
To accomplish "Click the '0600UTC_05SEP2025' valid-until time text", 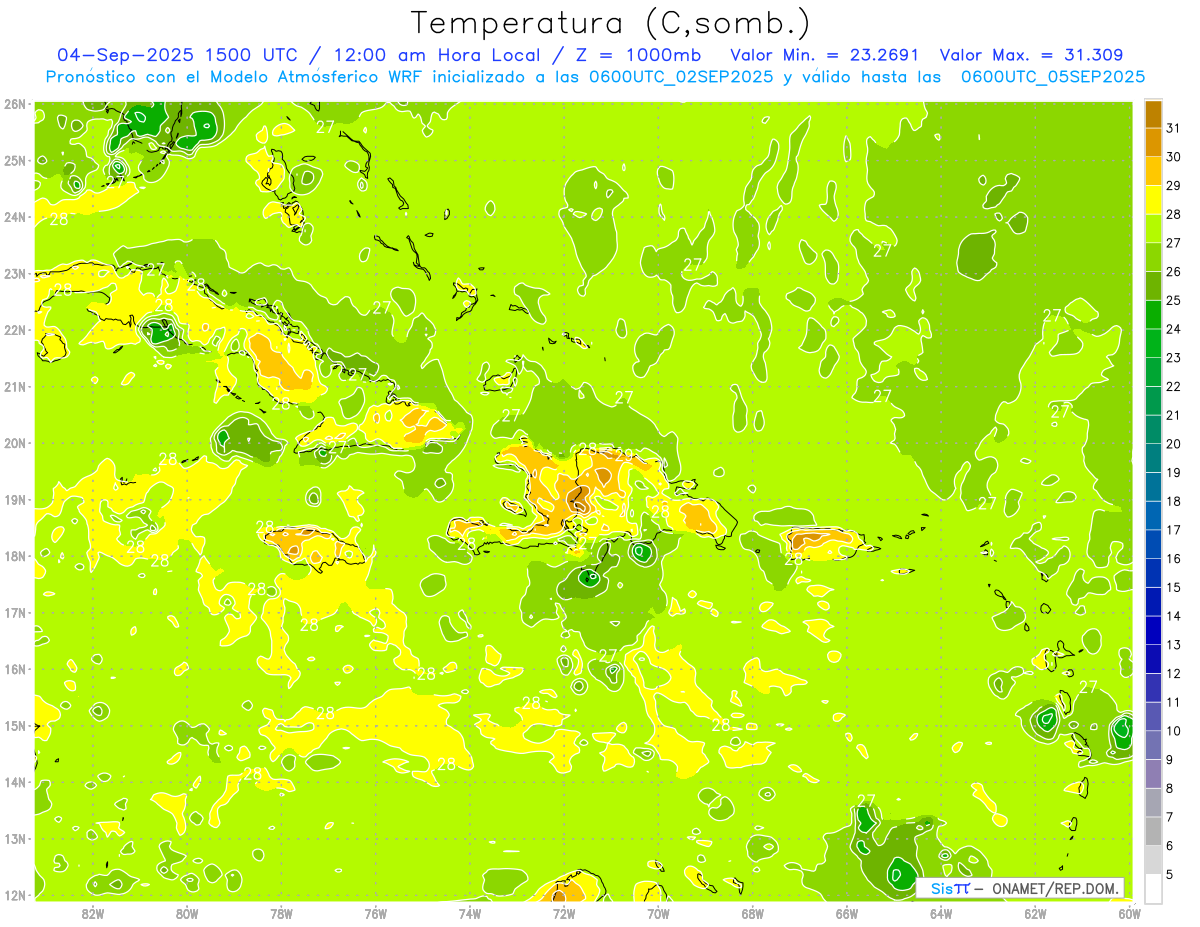I will click(1054, 77).
